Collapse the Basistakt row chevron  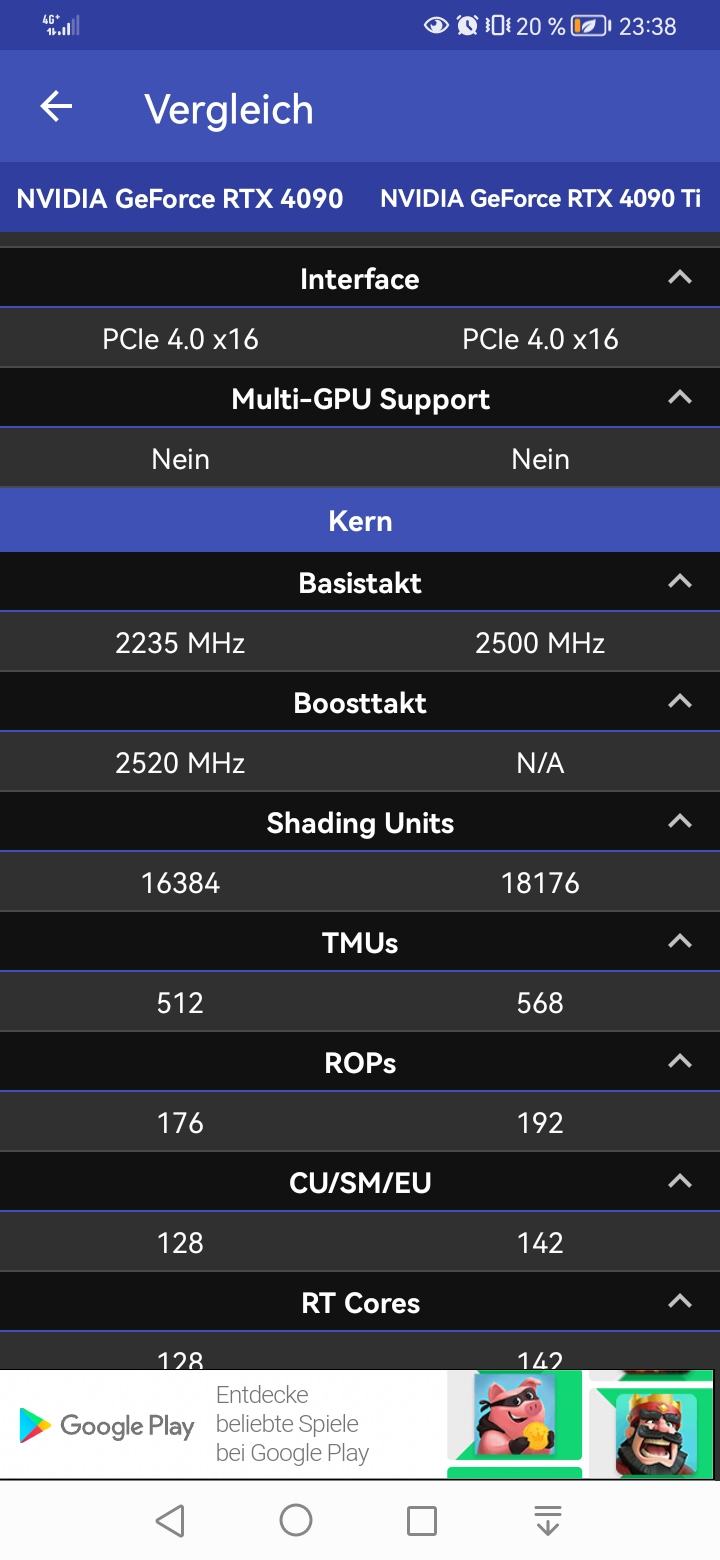680,582
